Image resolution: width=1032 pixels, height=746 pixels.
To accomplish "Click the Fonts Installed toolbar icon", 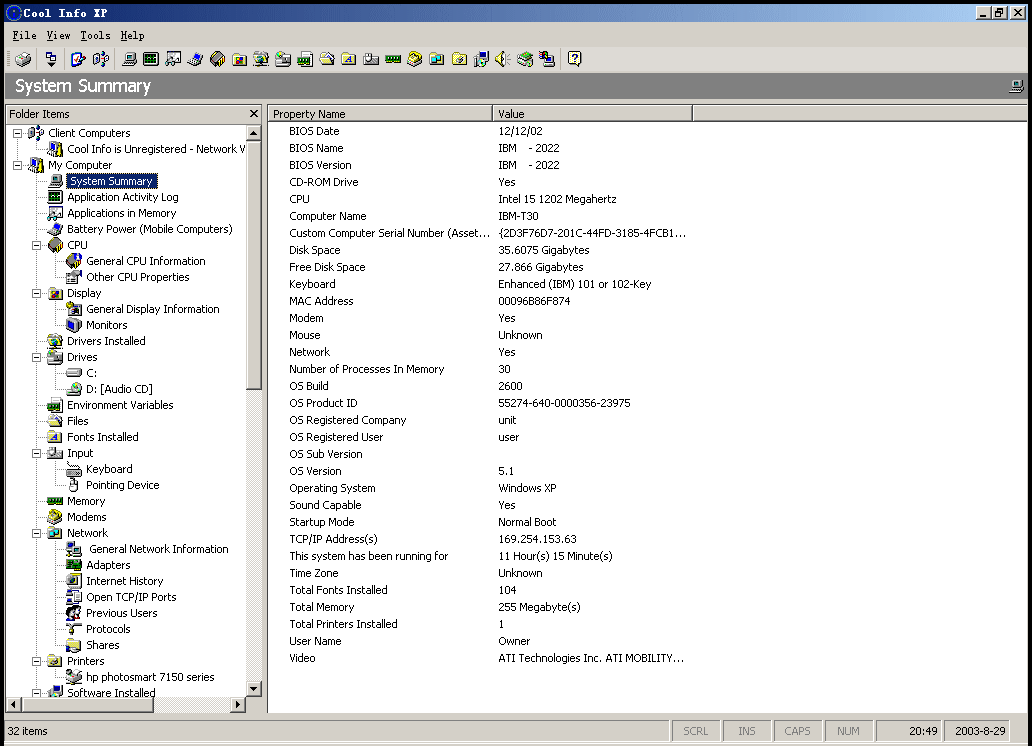I will click(x=349, y=59).
